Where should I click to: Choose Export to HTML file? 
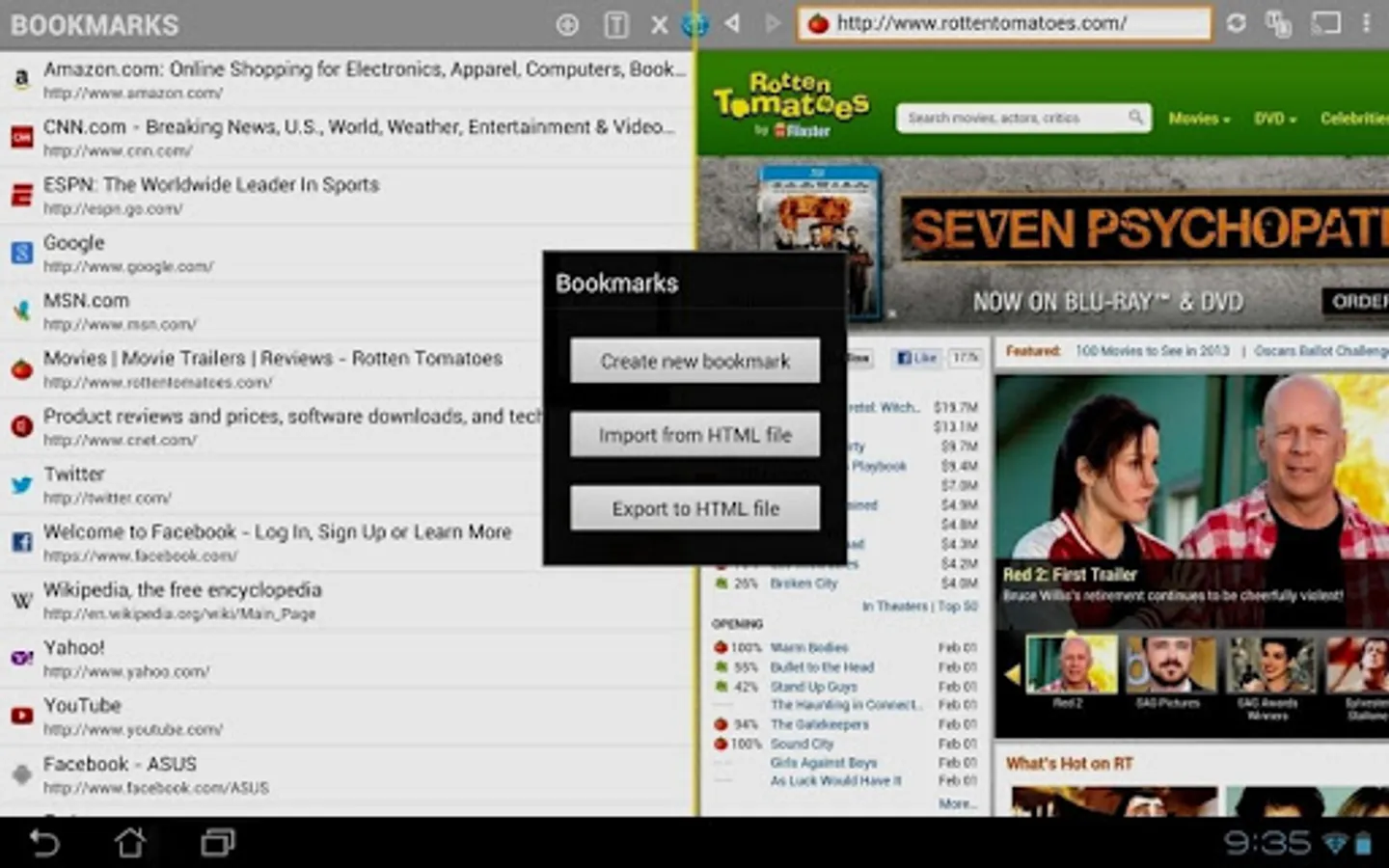pos(694,508)
